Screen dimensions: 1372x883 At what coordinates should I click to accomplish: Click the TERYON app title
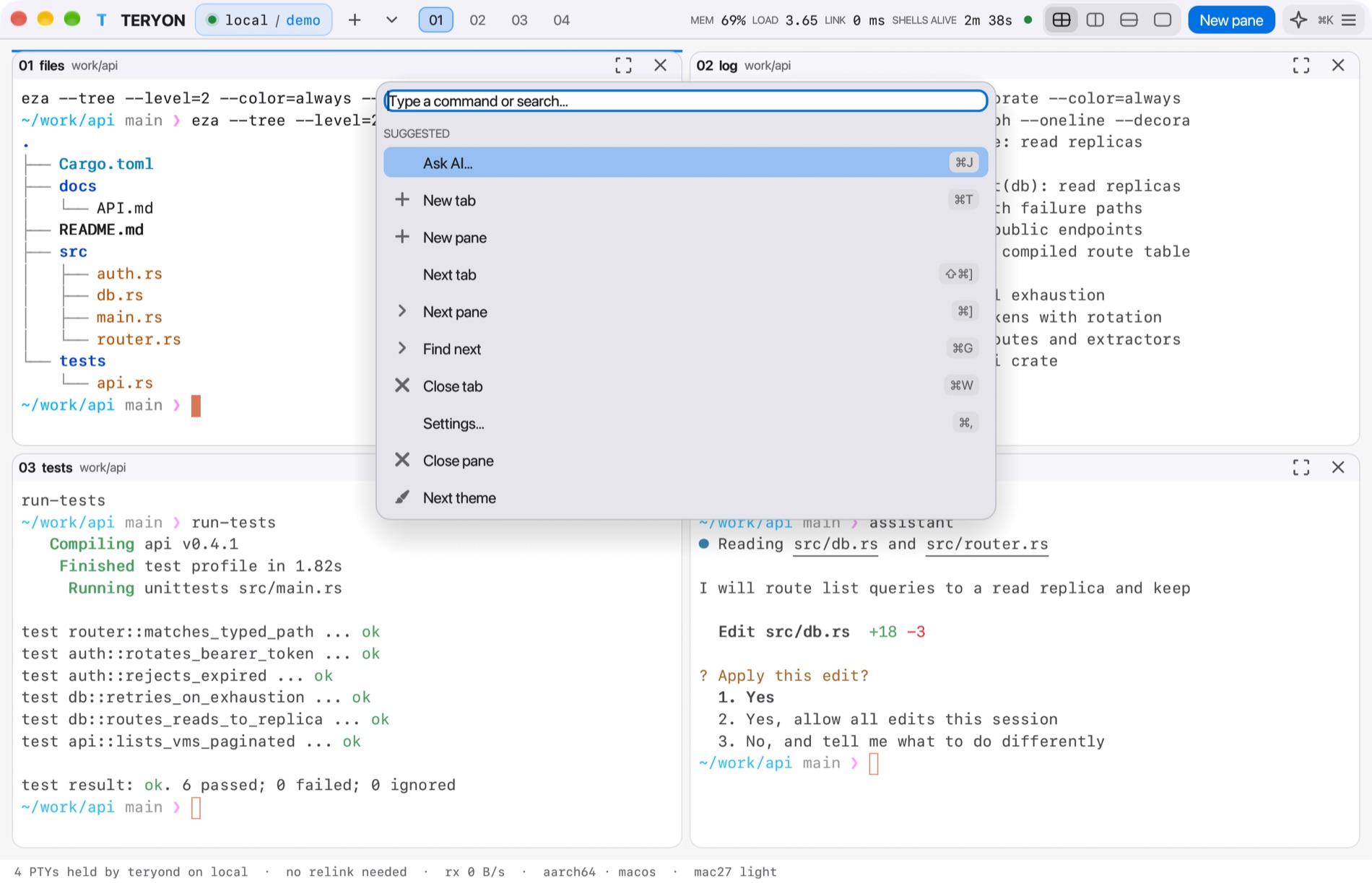click(153, 20)
